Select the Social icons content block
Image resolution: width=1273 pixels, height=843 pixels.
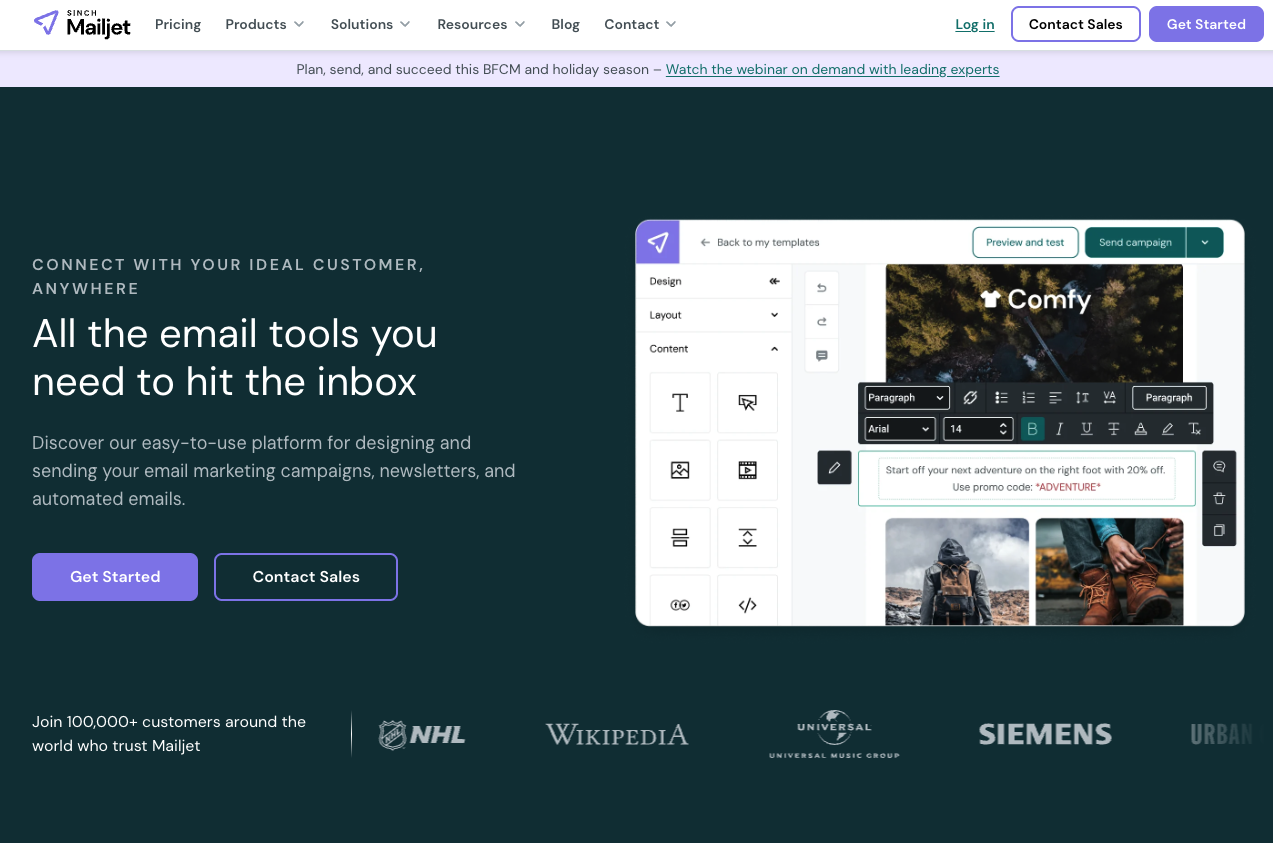point(680,600)
